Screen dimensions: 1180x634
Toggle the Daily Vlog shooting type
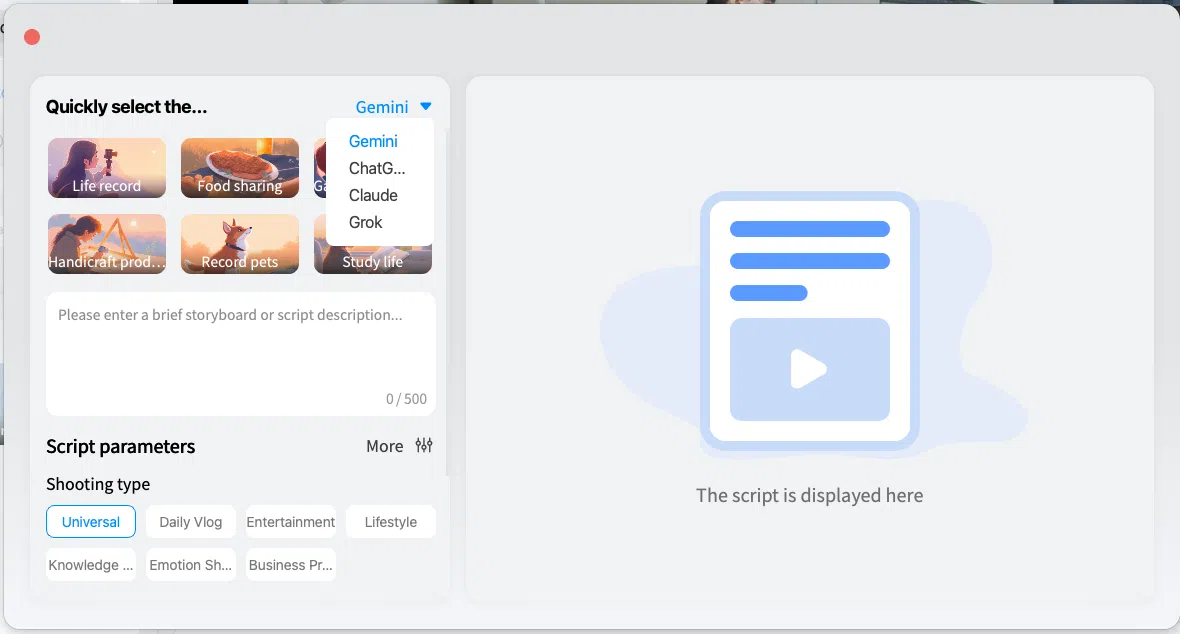(x=191, y=522)
